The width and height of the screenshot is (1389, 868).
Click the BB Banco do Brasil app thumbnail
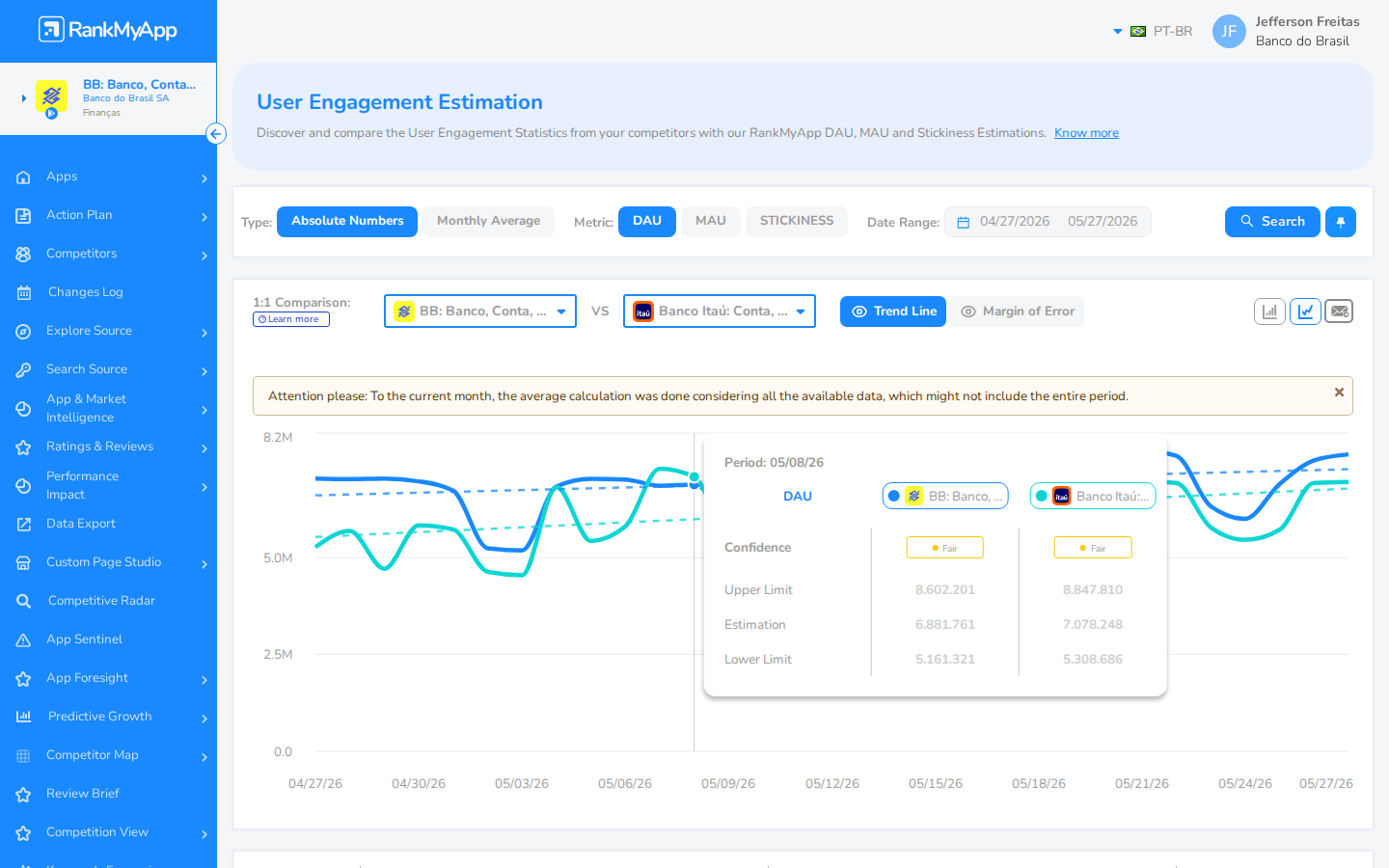tap(51, 96)
